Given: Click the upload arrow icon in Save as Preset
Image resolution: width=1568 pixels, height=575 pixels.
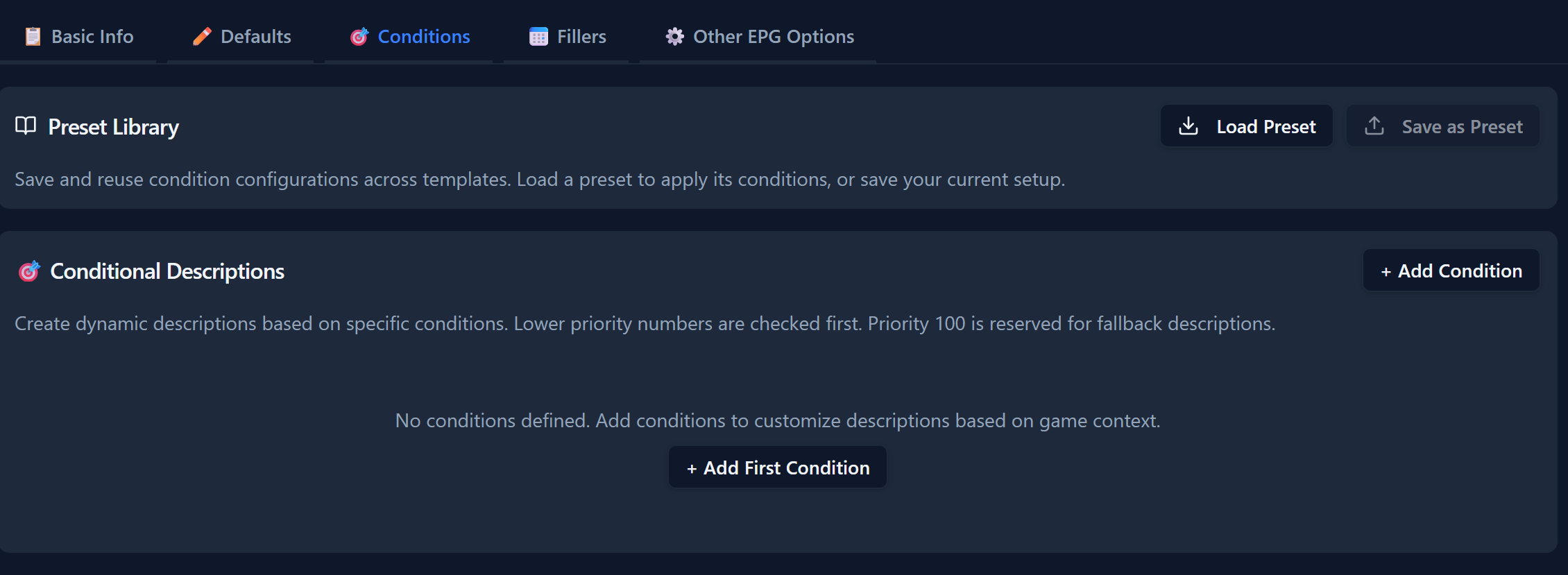Looking at the screenshot, I should tap(1374, 126).
